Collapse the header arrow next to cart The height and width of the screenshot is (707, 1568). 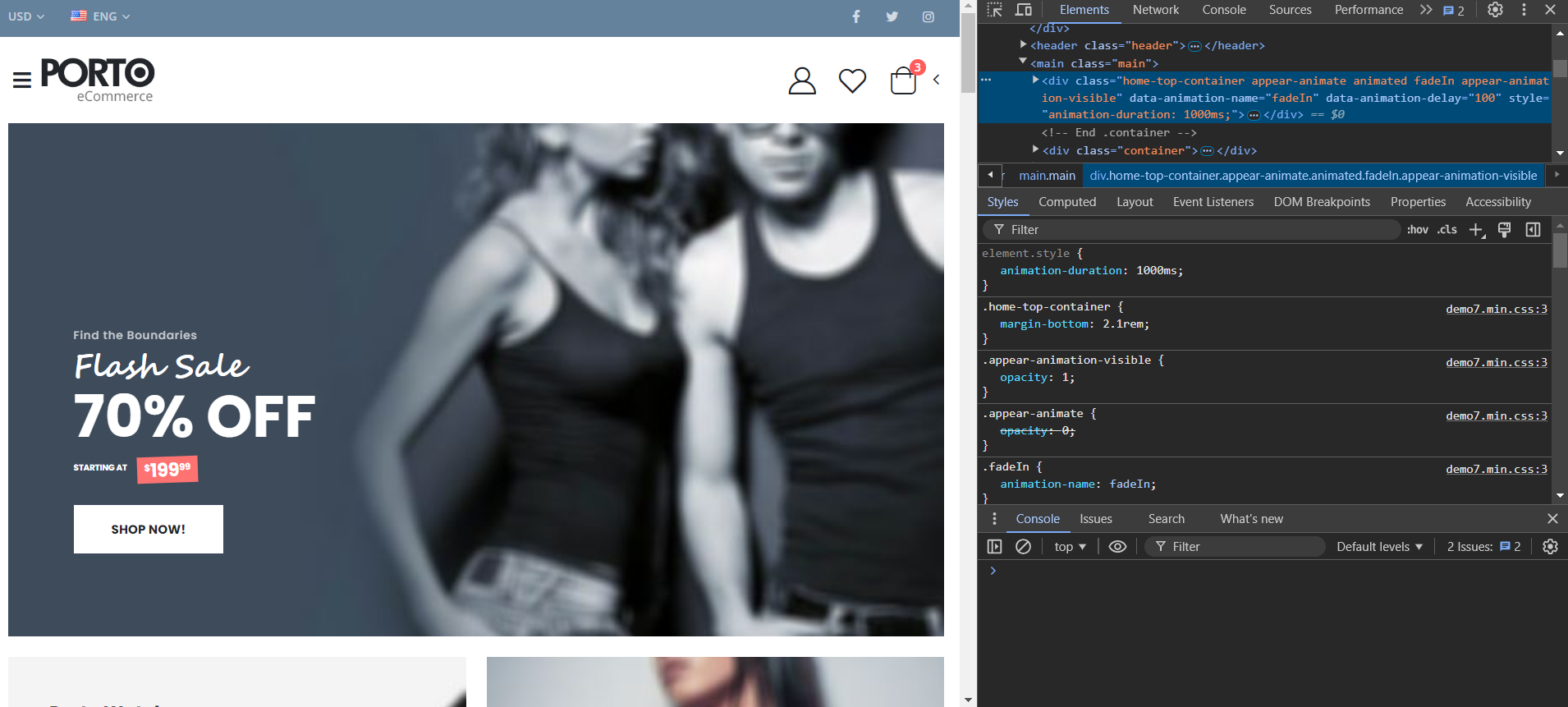pyautogui.click(x=936, y=80)
